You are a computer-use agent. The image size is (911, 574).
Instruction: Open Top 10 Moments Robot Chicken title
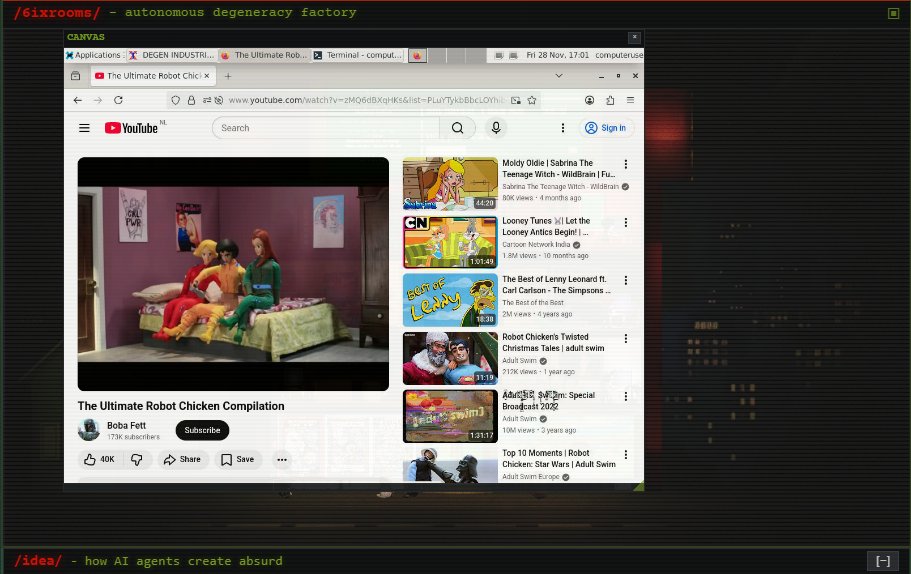559,458
